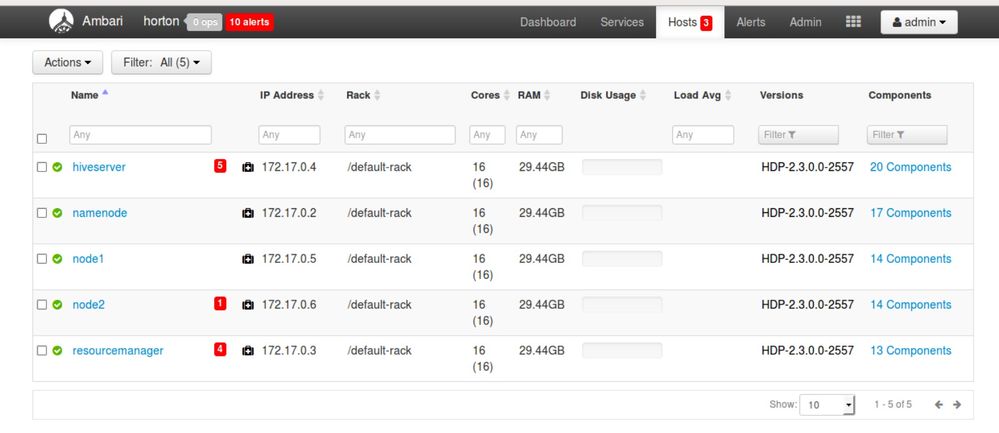The height and width of the screenshot is (433, 999).
Task: Click medkit icon in namenode row
Action: [248, 213]
